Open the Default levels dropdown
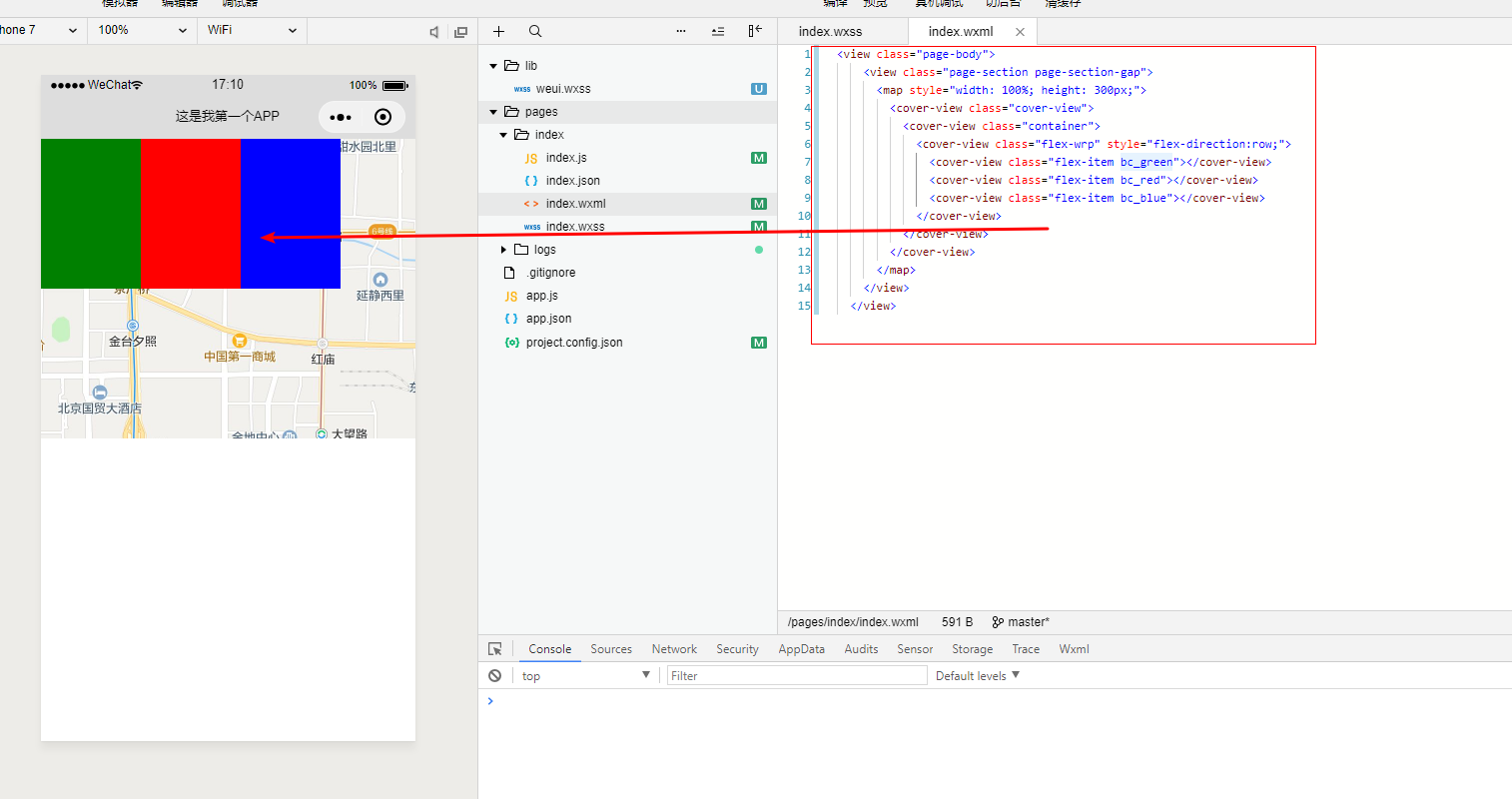This screenshot has width=1512, height=799. 977,676
